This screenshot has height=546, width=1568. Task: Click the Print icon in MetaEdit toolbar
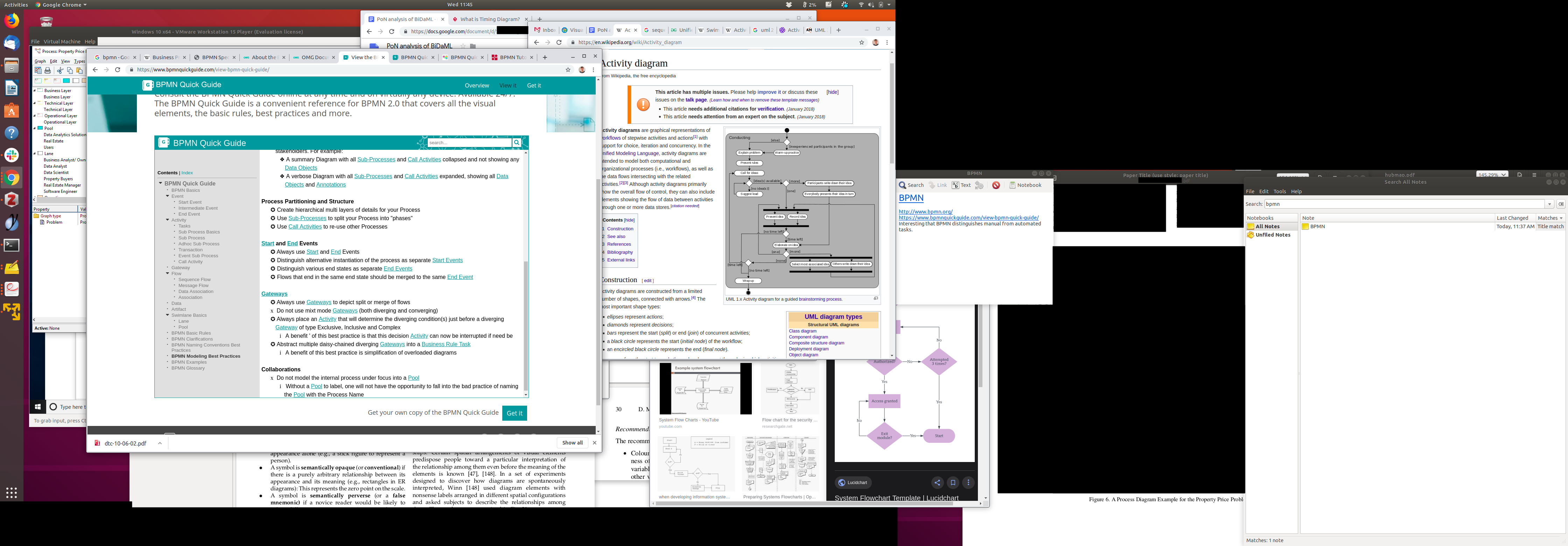[x=48, y=71]
